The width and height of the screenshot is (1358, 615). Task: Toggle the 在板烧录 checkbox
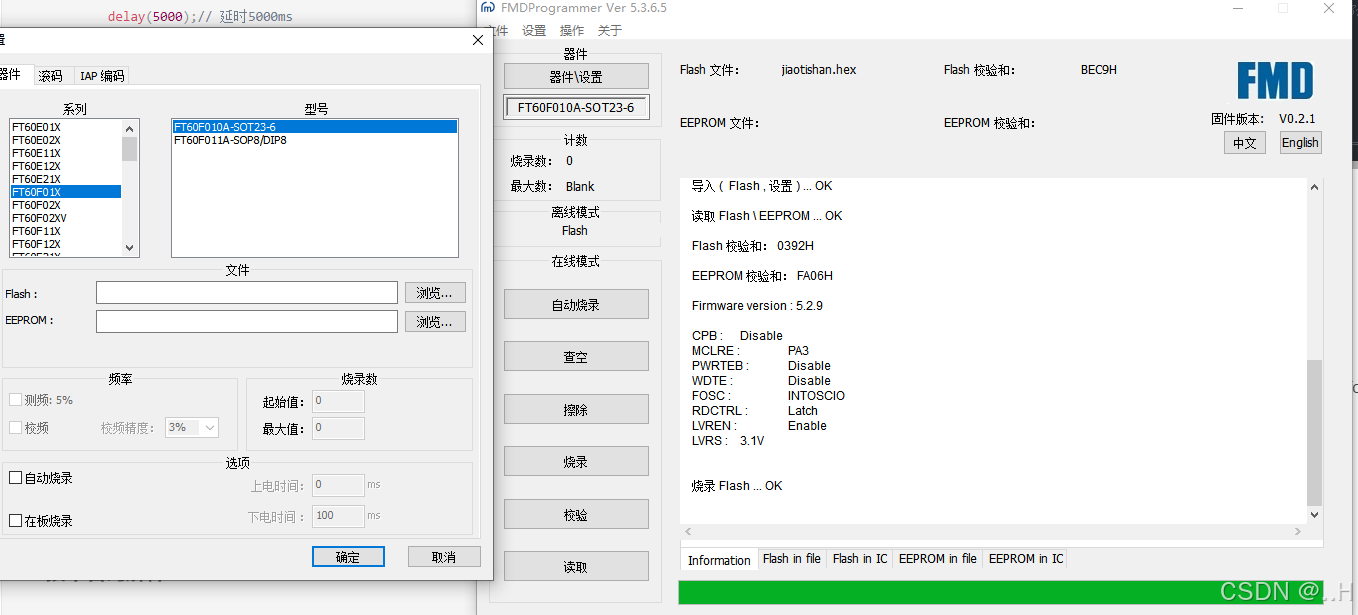pos(16,520)
